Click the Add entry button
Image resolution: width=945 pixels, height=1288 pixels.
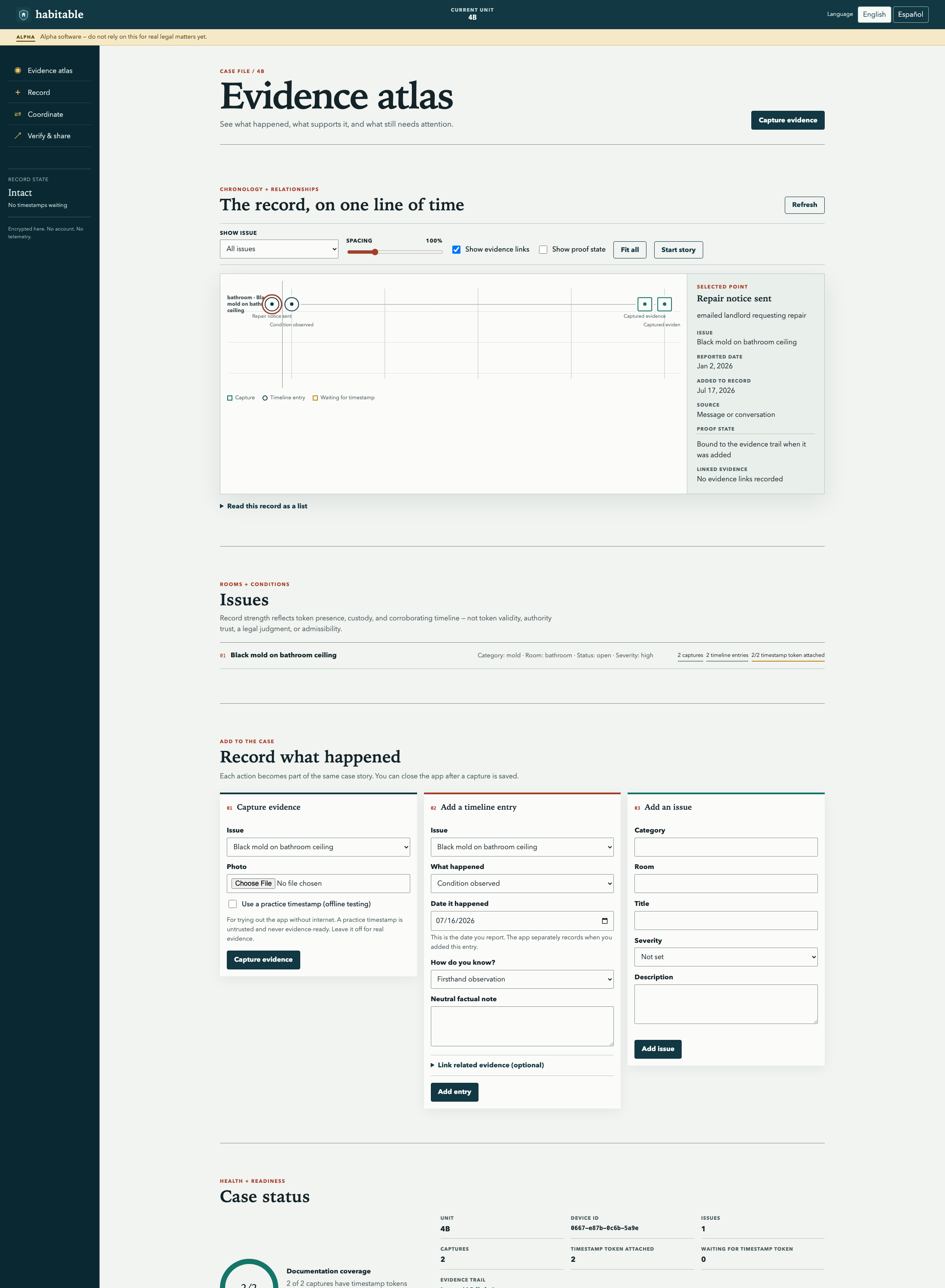454,1092
